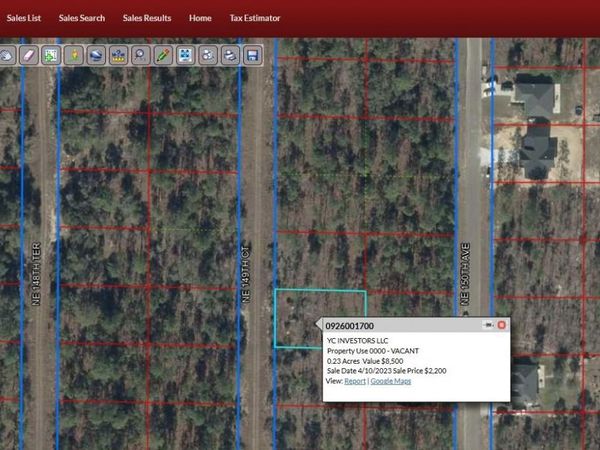Click the NE 150TH AVE street label
The width and height of the screenshot is (600, 450).
[x=465, y=274]
